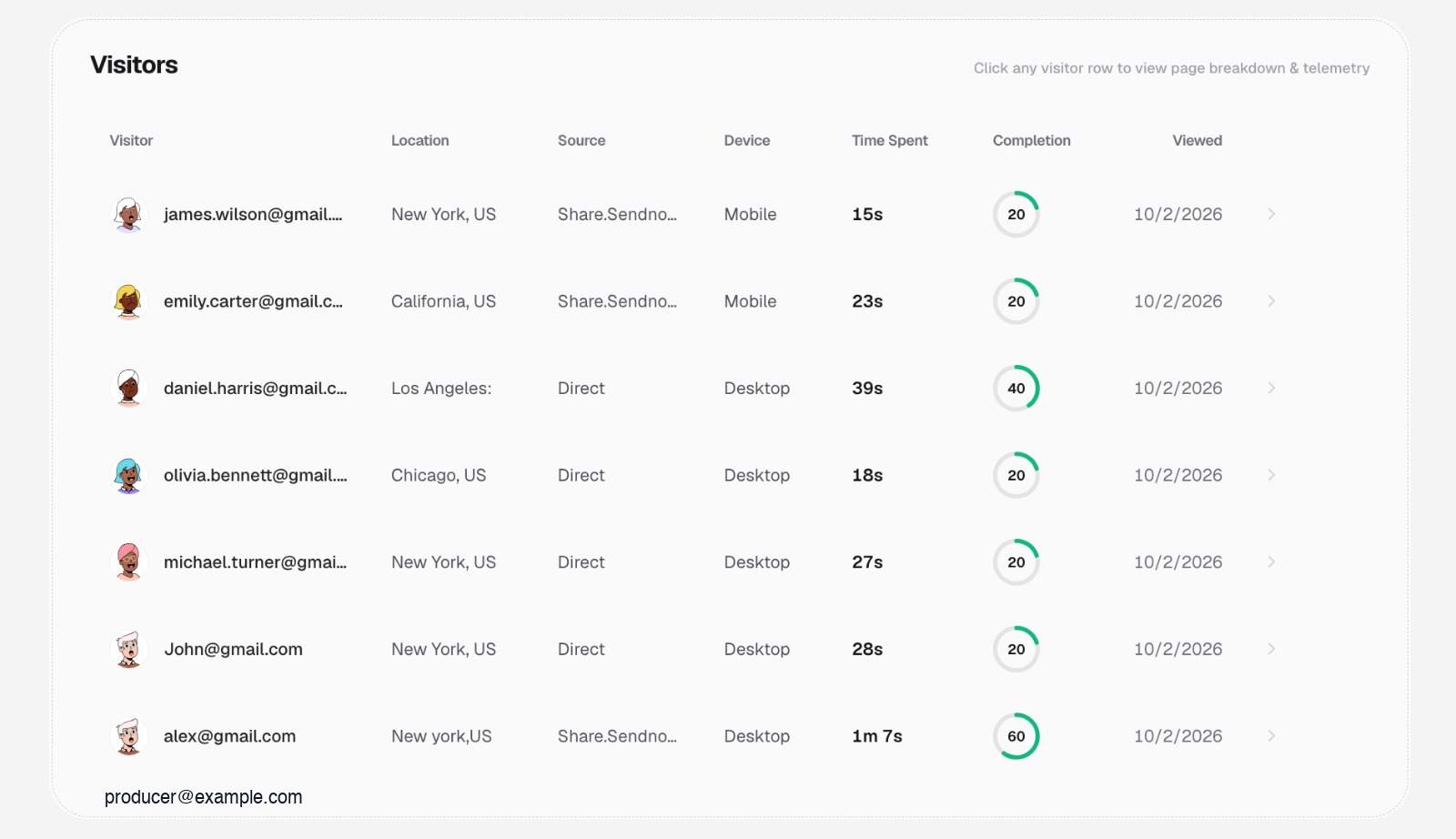Image resolution: width=1456 pixels, height=839 pixels.
Task: Click Direct source in olivia.bennett row
Action: click(x=581, y=475)
